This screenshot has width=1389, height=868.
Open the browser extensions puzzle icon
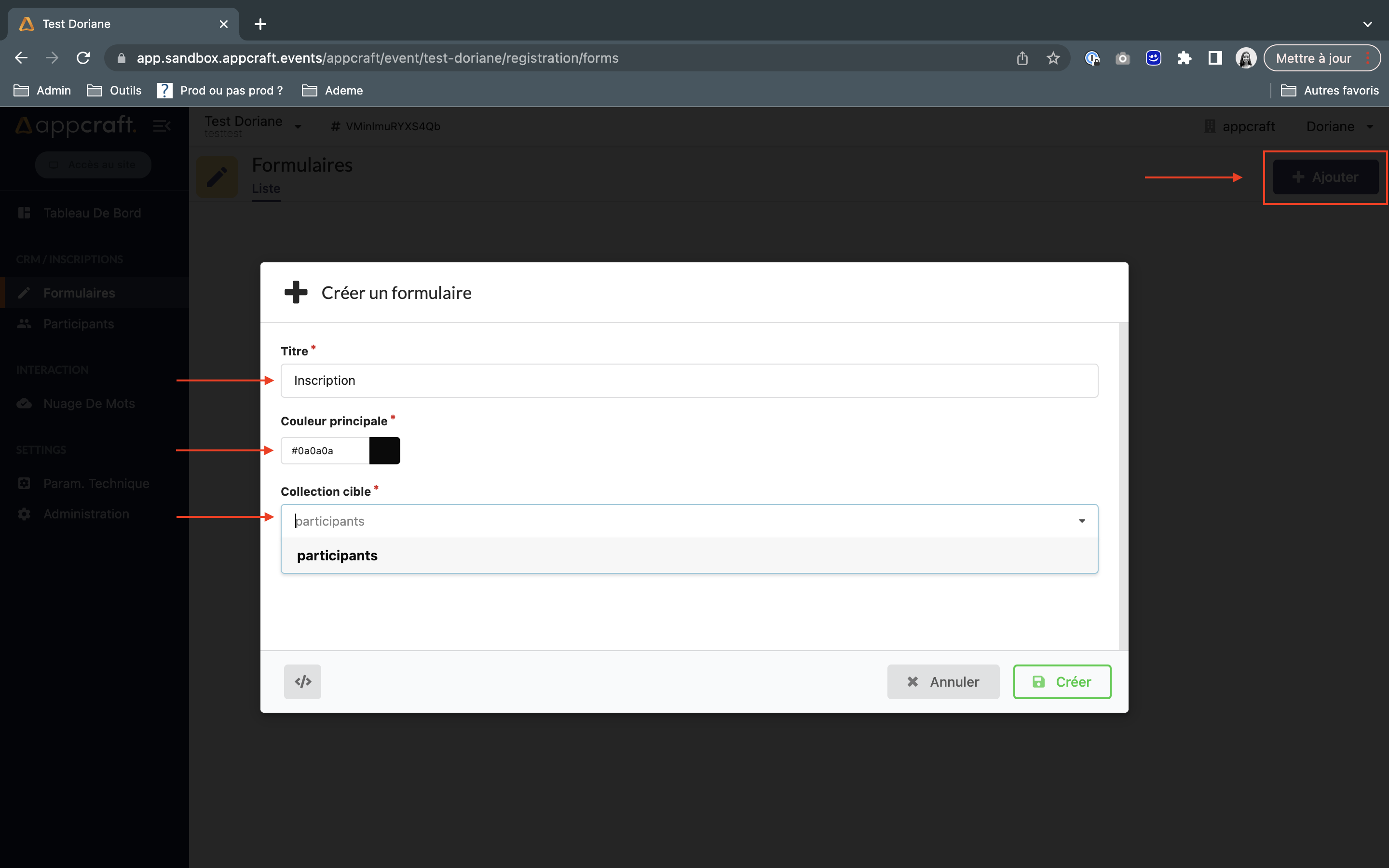[1184, 58]
